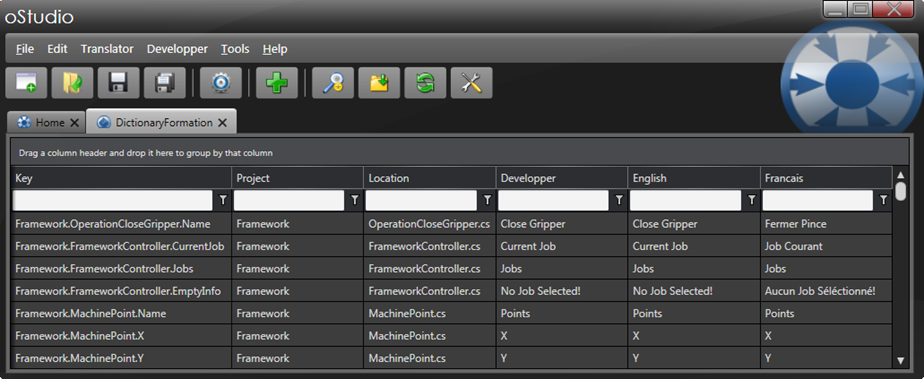Focus the English column filter text box

point(685,200)
